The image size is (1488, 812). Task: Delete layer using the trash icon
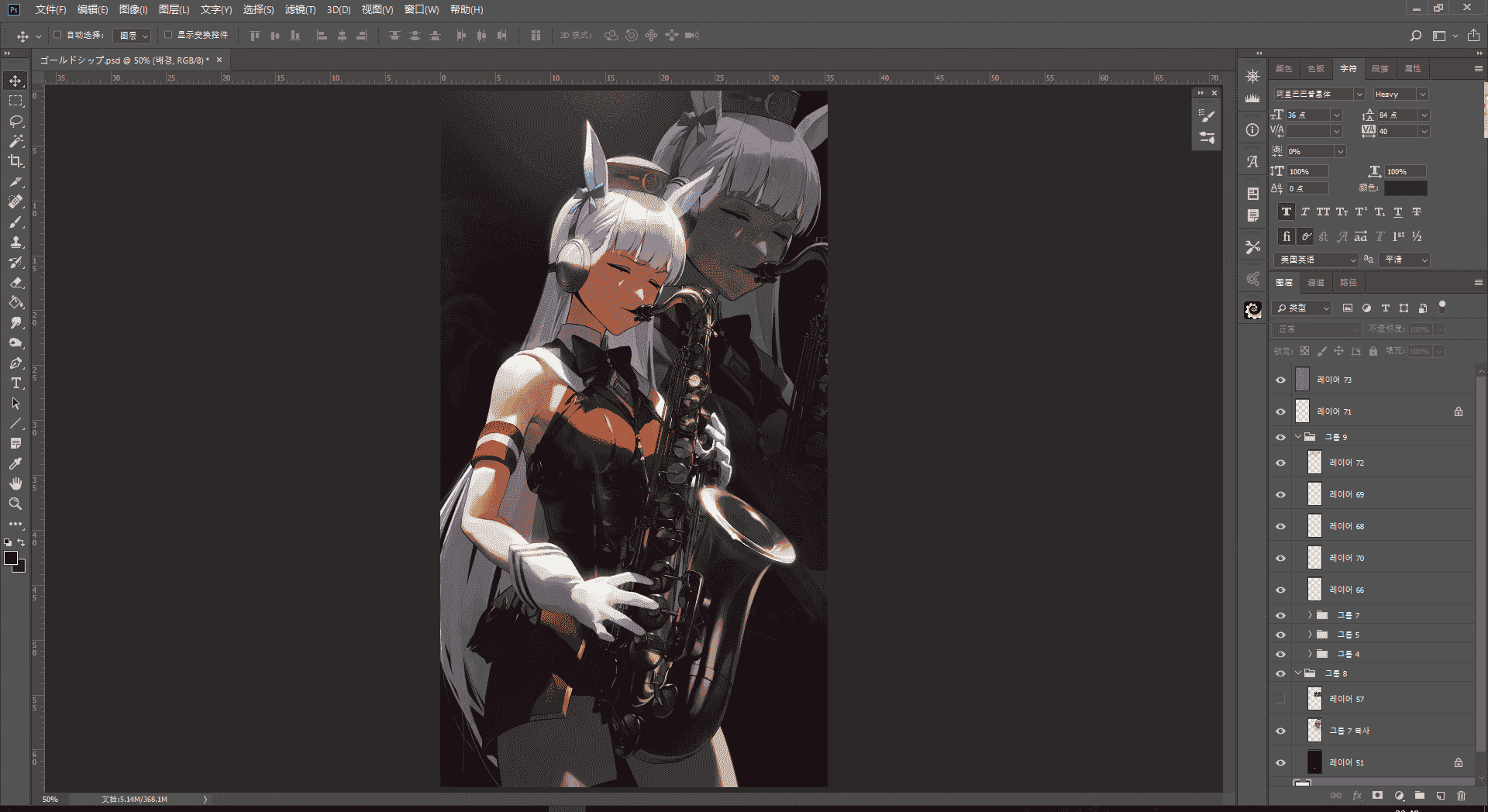(1461, 796)
